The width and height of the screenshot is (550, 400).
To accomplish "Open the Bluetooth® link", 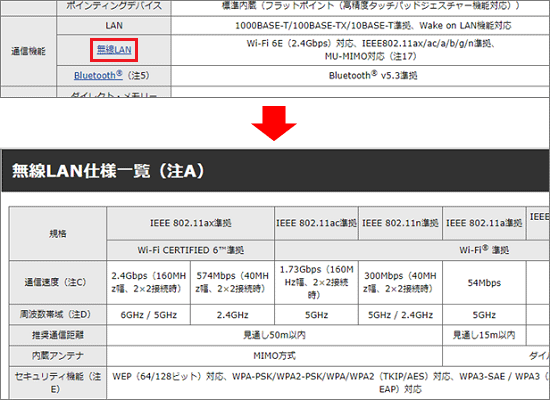I will pyautogui.click(x=98, y=75).
